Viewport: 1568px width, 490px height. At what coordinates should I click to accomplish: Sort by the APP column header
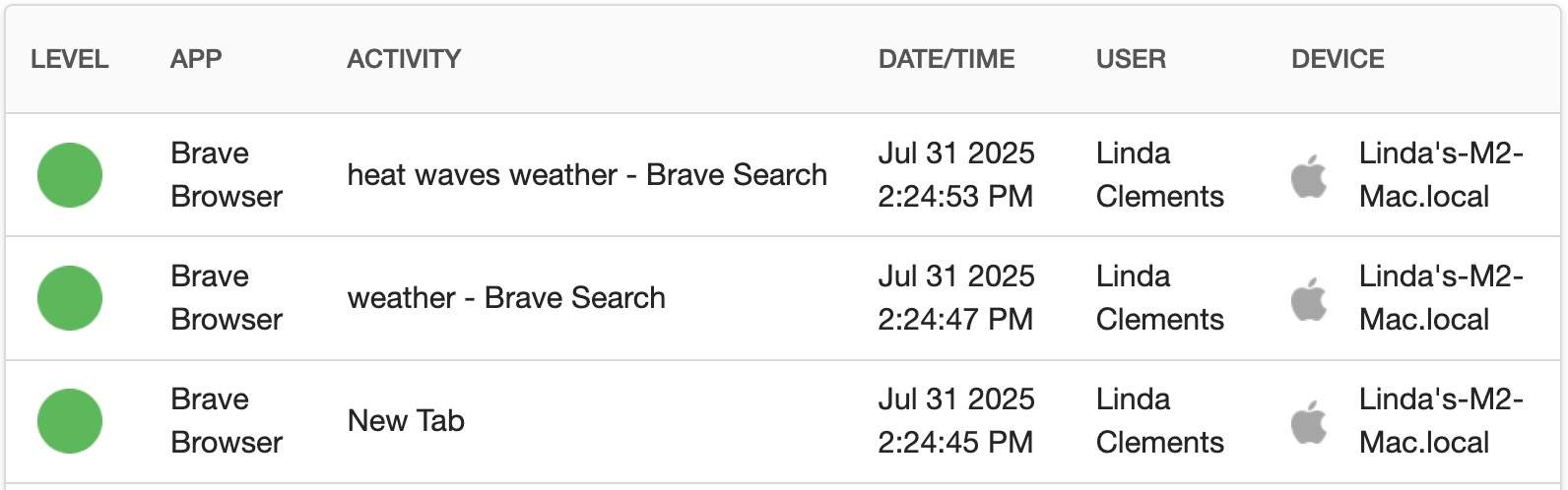click(x=196, y=59)
